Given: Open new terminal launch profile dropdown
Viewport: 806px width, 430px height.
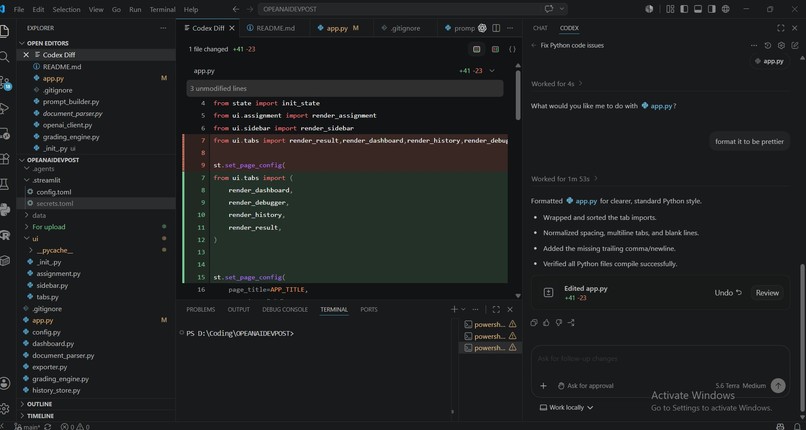Looking at the screenshot, I should coord(463,309).
